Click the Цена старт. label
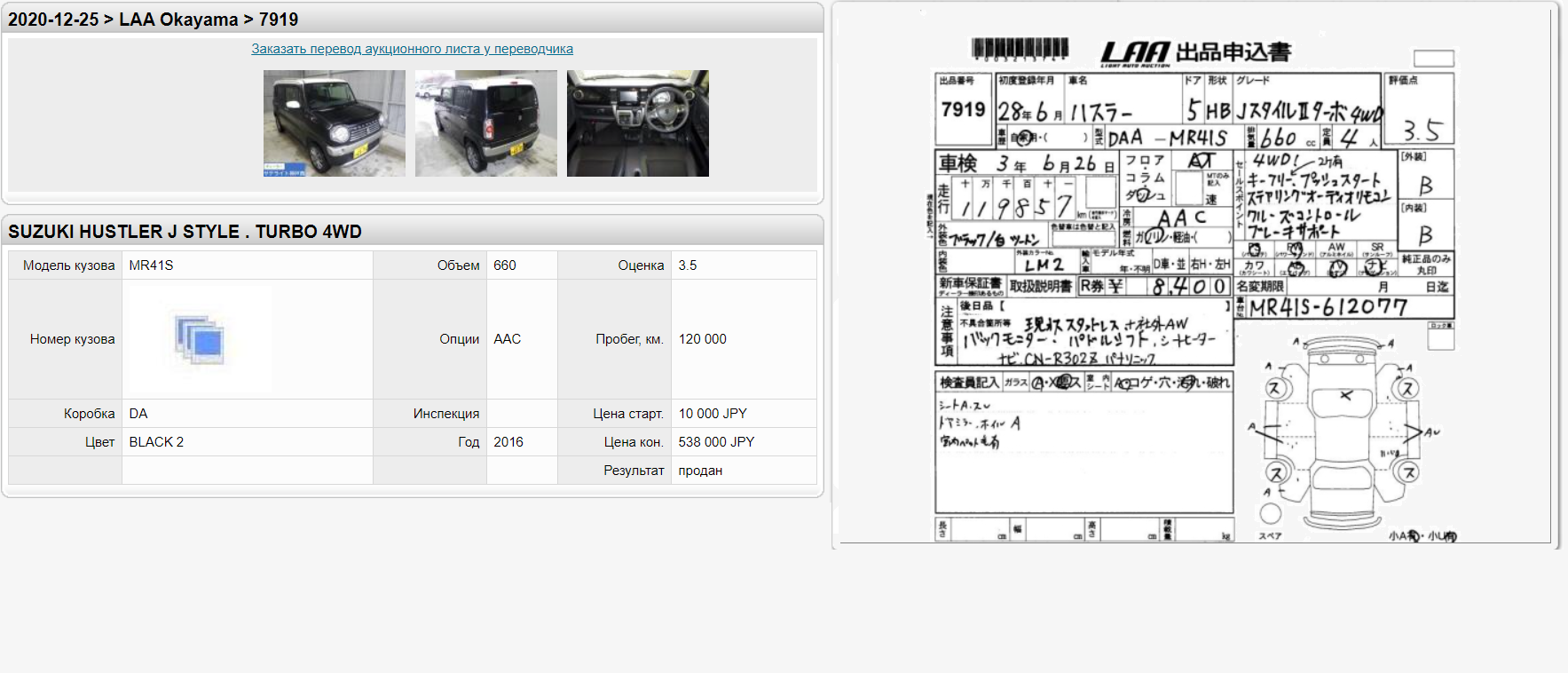This screenshot has height=673, width=1568. coord(628,414)
